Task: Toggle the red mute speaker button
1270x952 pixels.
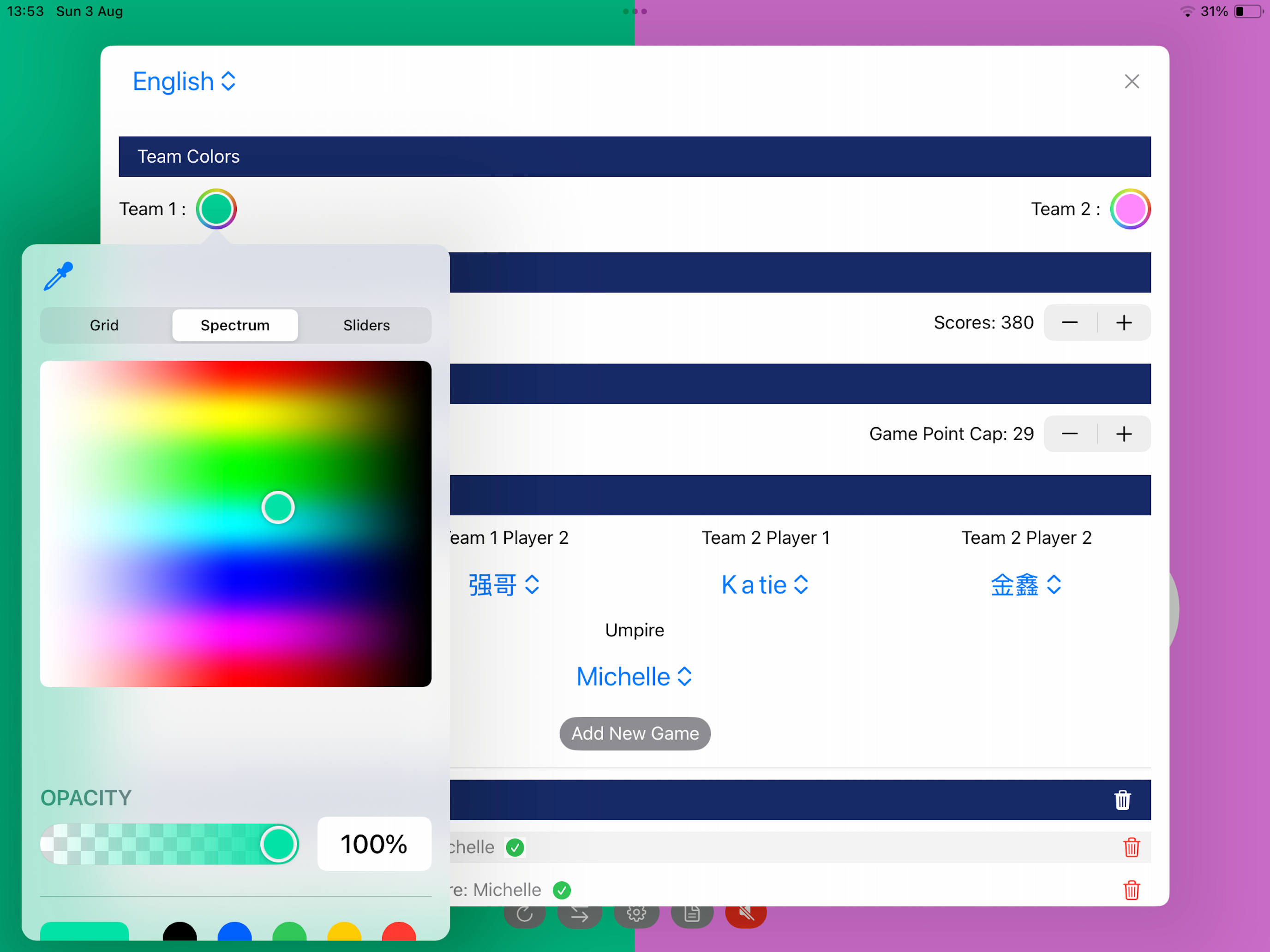Action: pyautogui.click(x=746, y=916)
